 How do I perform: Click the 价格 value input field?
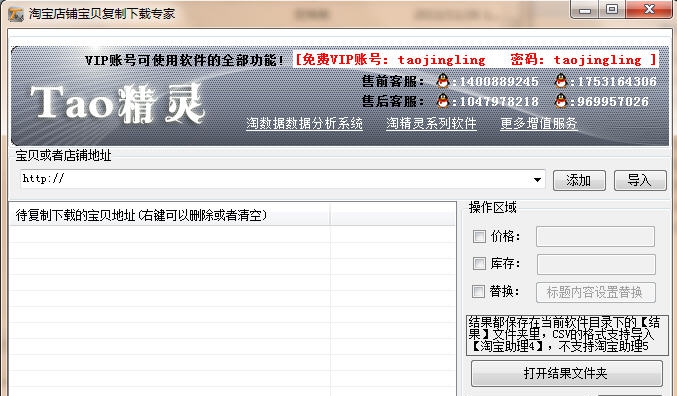coord(595,236)
